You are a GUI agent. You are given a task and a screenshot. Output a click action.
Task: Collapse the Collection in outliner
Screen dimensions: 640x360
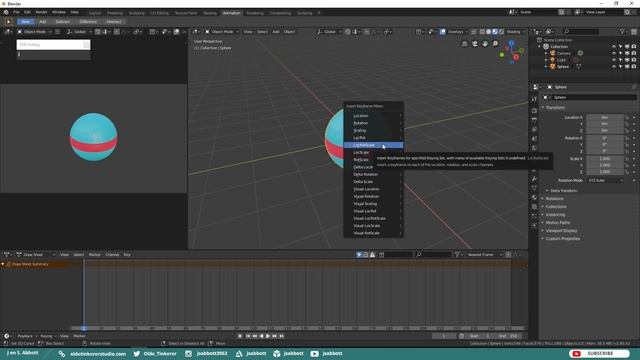click(x=539, y=47)
